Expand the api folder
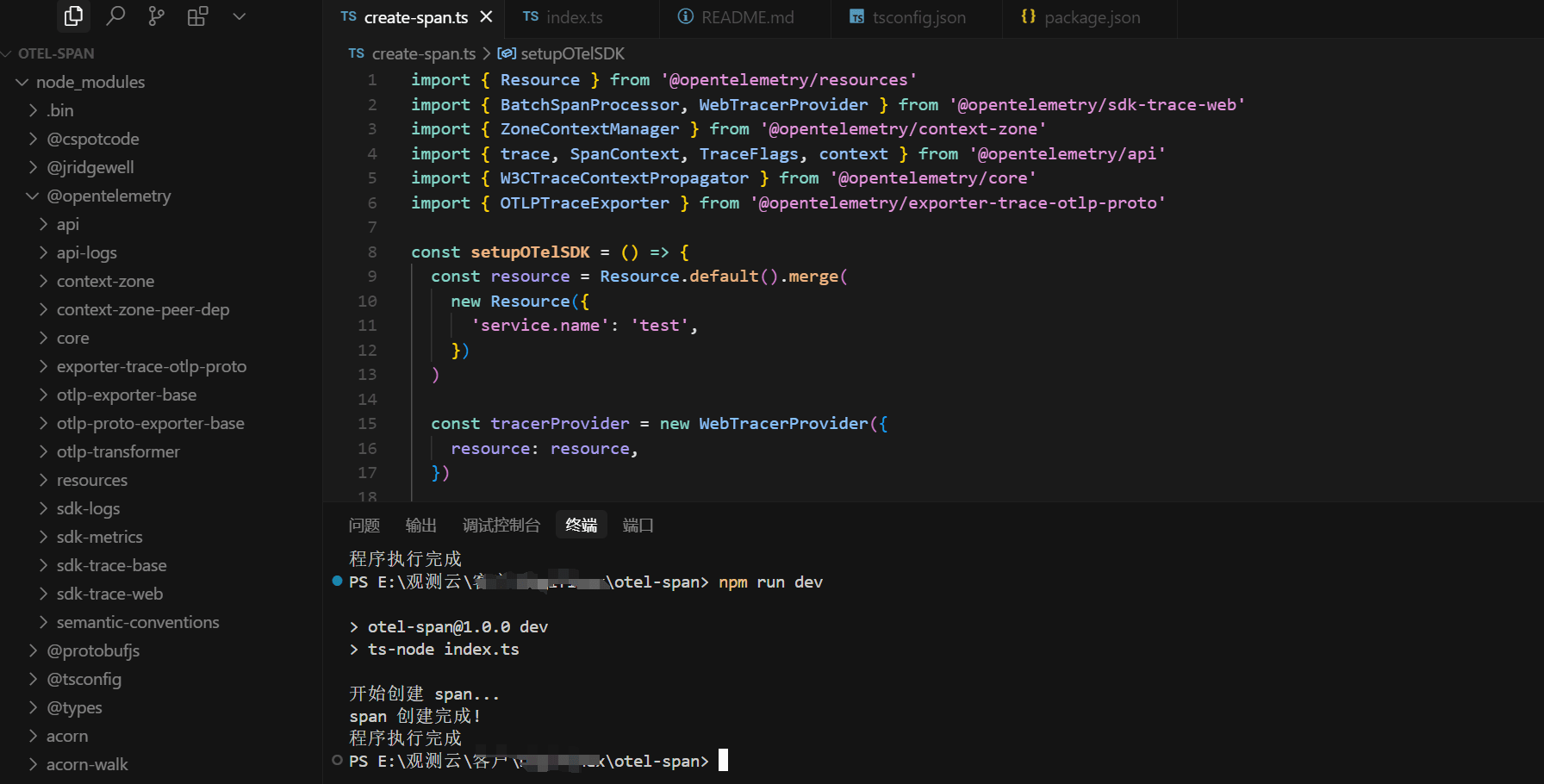Image resolution: width=1544 pixels, height=784 pixels. point(43,224)
